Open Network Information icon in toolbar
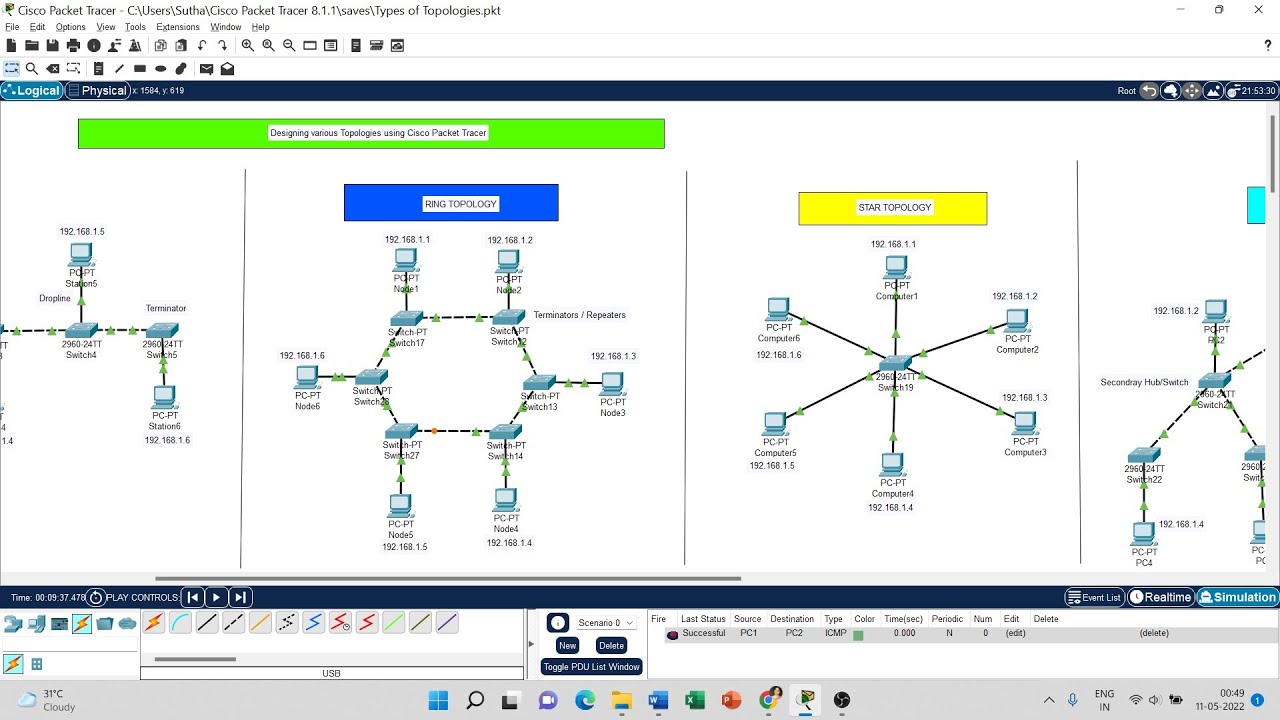This screenshot has width=1280, height=720. 94,45
